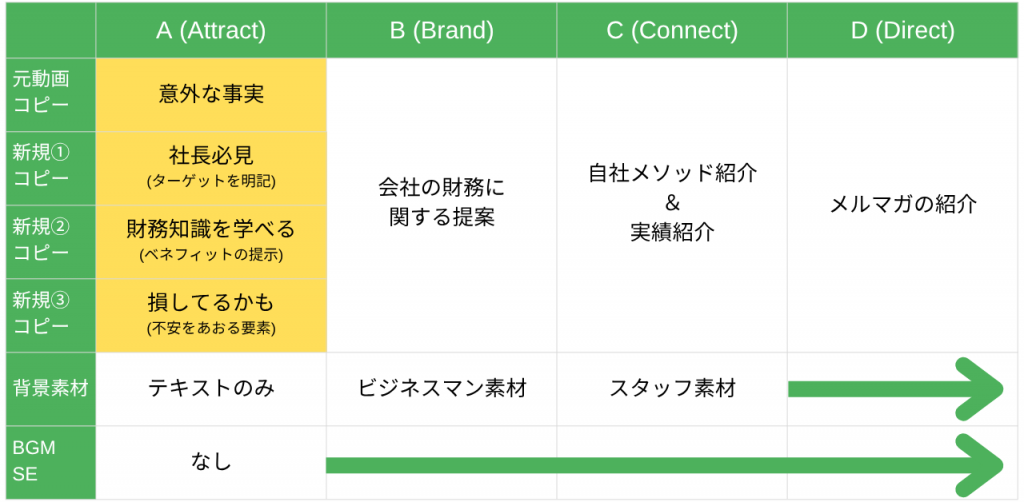The image size is (1024, 502).
Task: Click the 背景素材 row label
Action: (51, 390)
